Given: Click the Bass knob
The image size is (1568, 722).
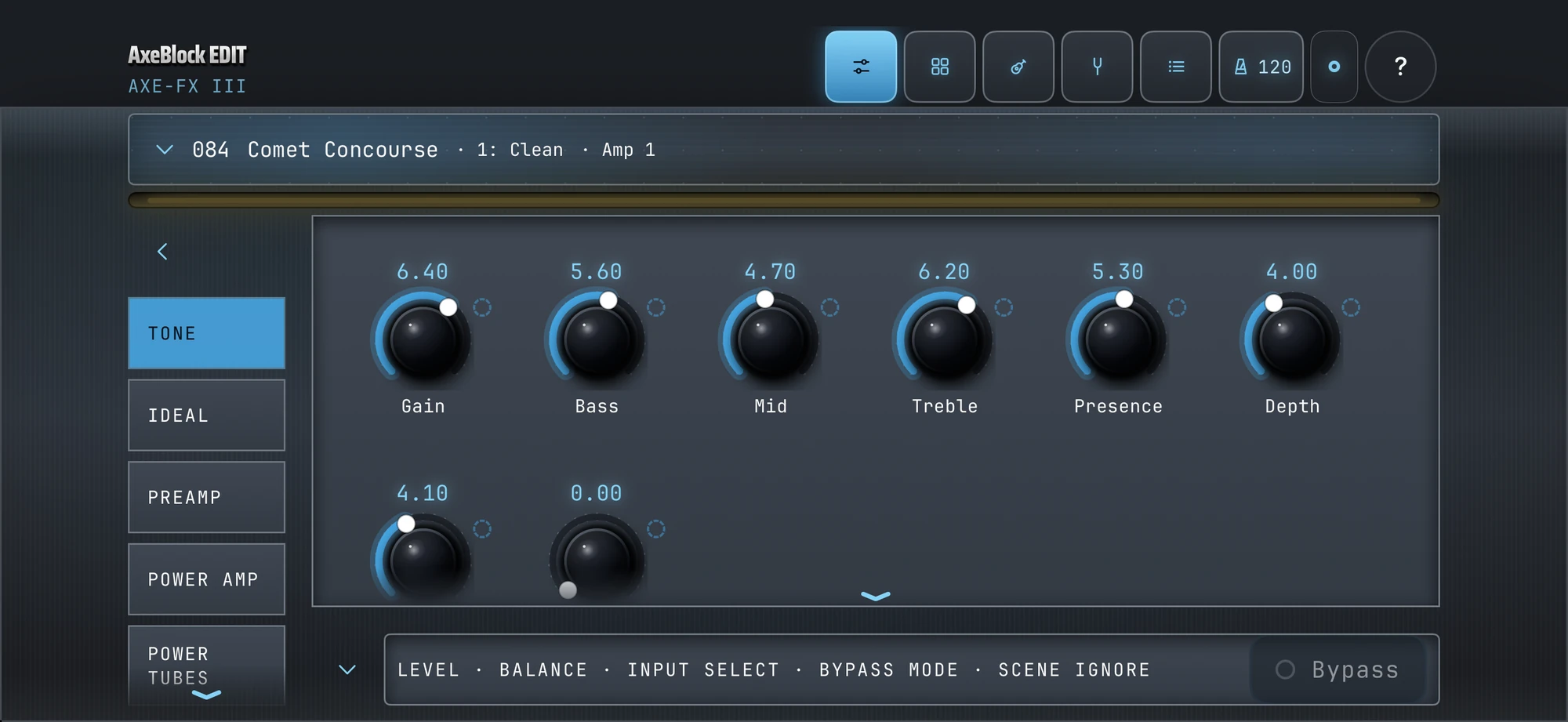Looking at the screenshot, I should pyautogui.click(x=597, y=339).
